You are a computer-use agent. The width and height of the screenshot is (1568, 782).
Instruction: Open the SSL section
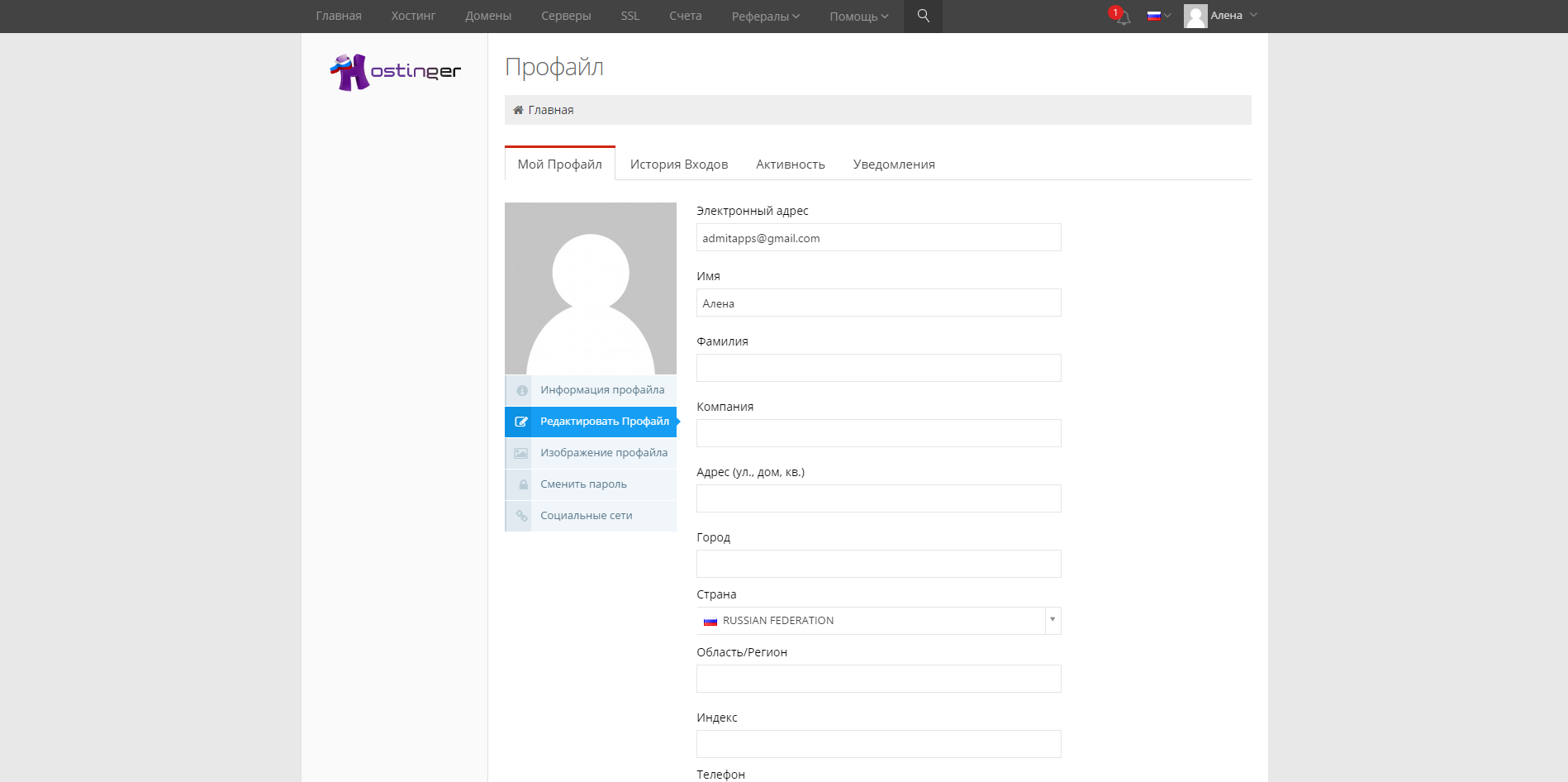[x=630, y=16]
